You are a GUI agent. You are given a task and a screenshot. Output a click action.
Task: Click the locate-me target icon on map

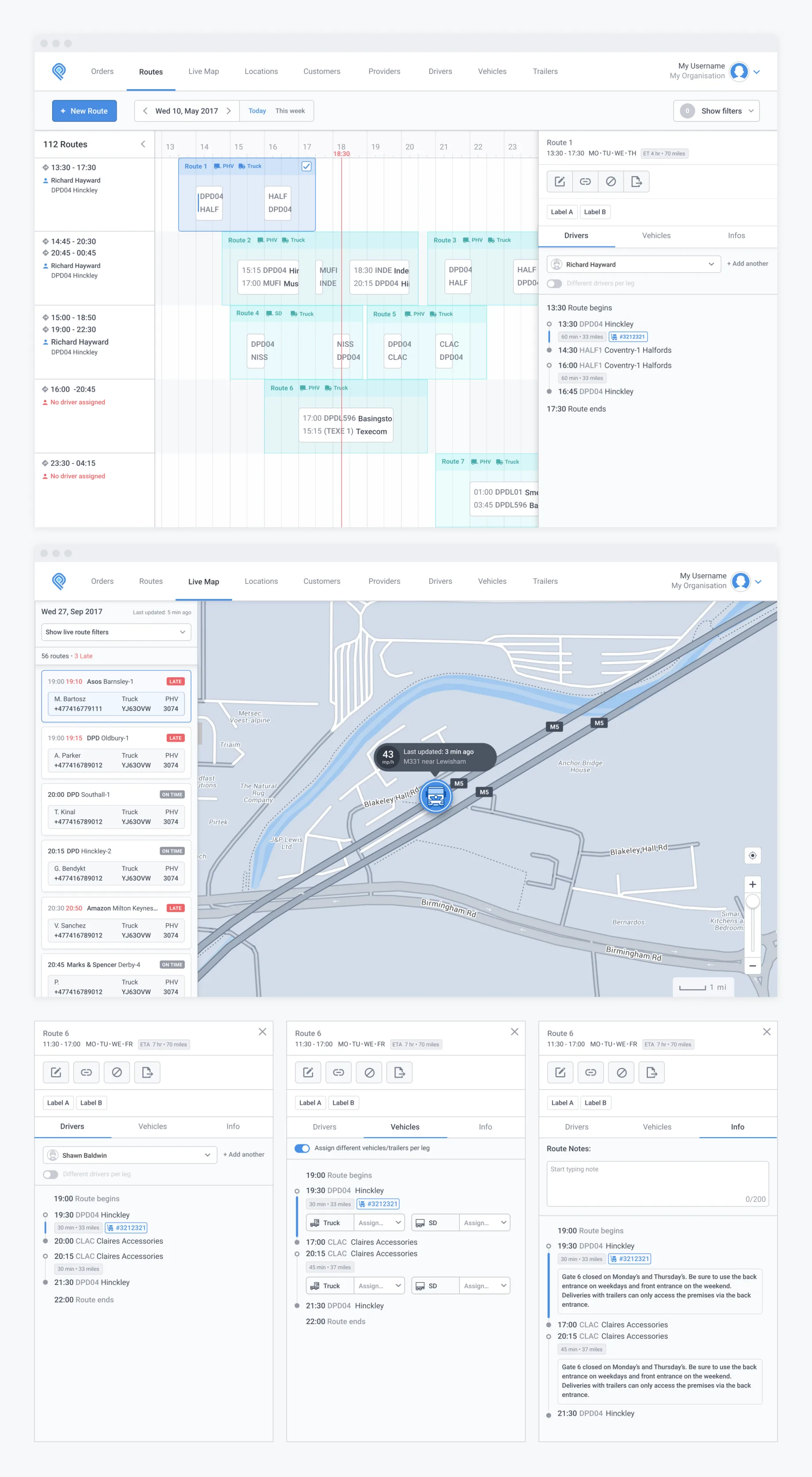(x=752, y=856)
